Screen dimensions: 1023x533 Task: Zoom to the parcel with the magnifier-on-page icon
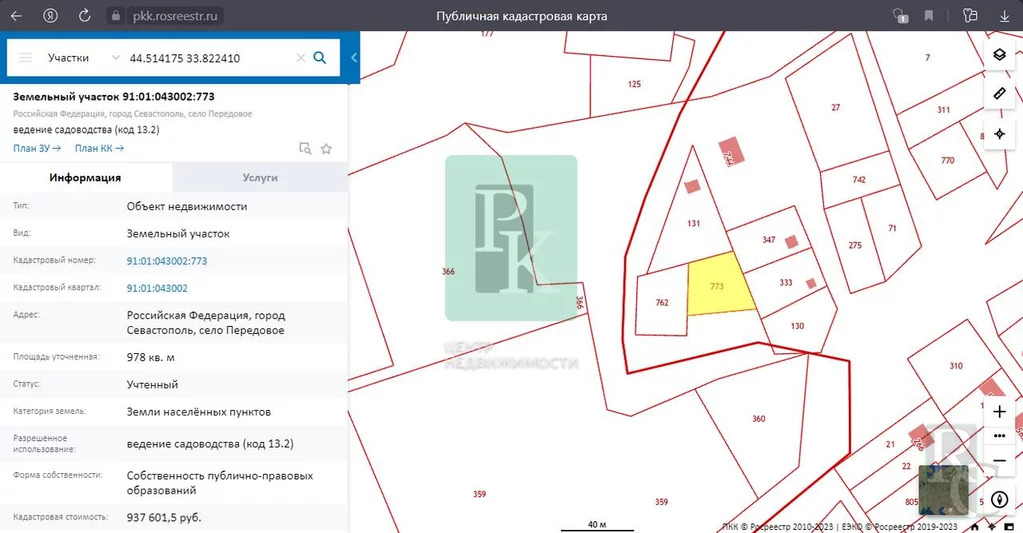305,148
